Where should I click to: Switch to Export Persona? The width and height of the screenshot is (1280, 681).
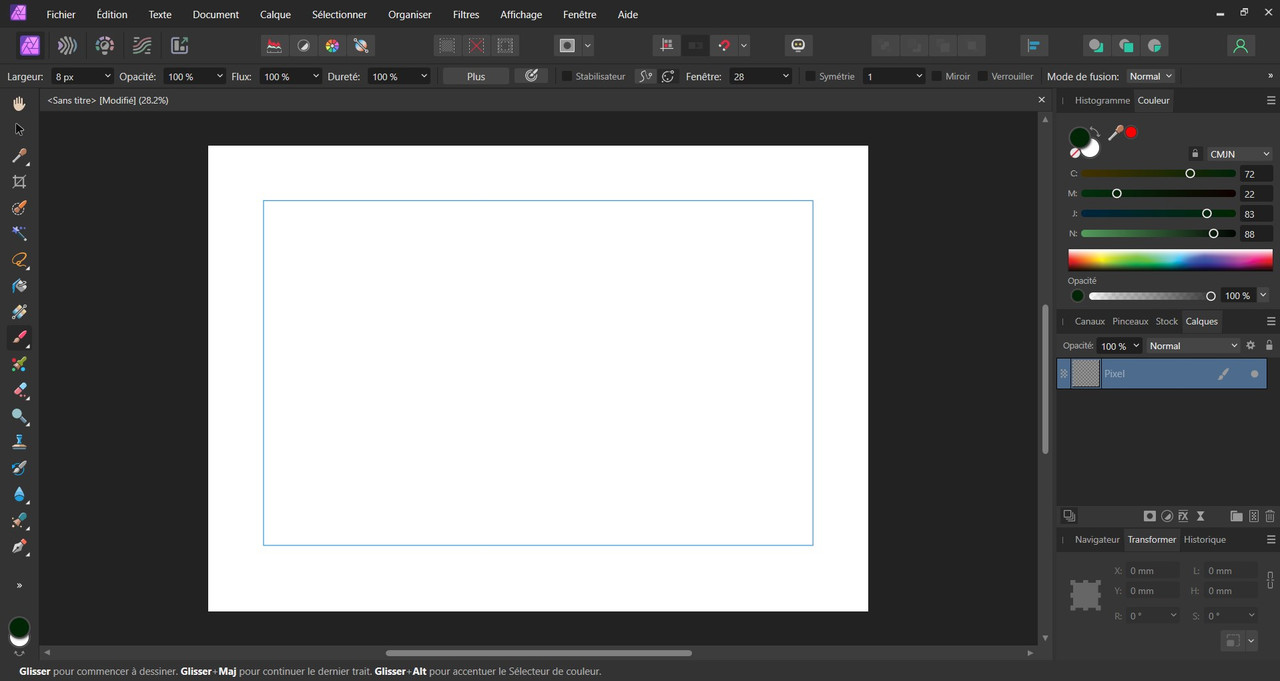point(180,45)
